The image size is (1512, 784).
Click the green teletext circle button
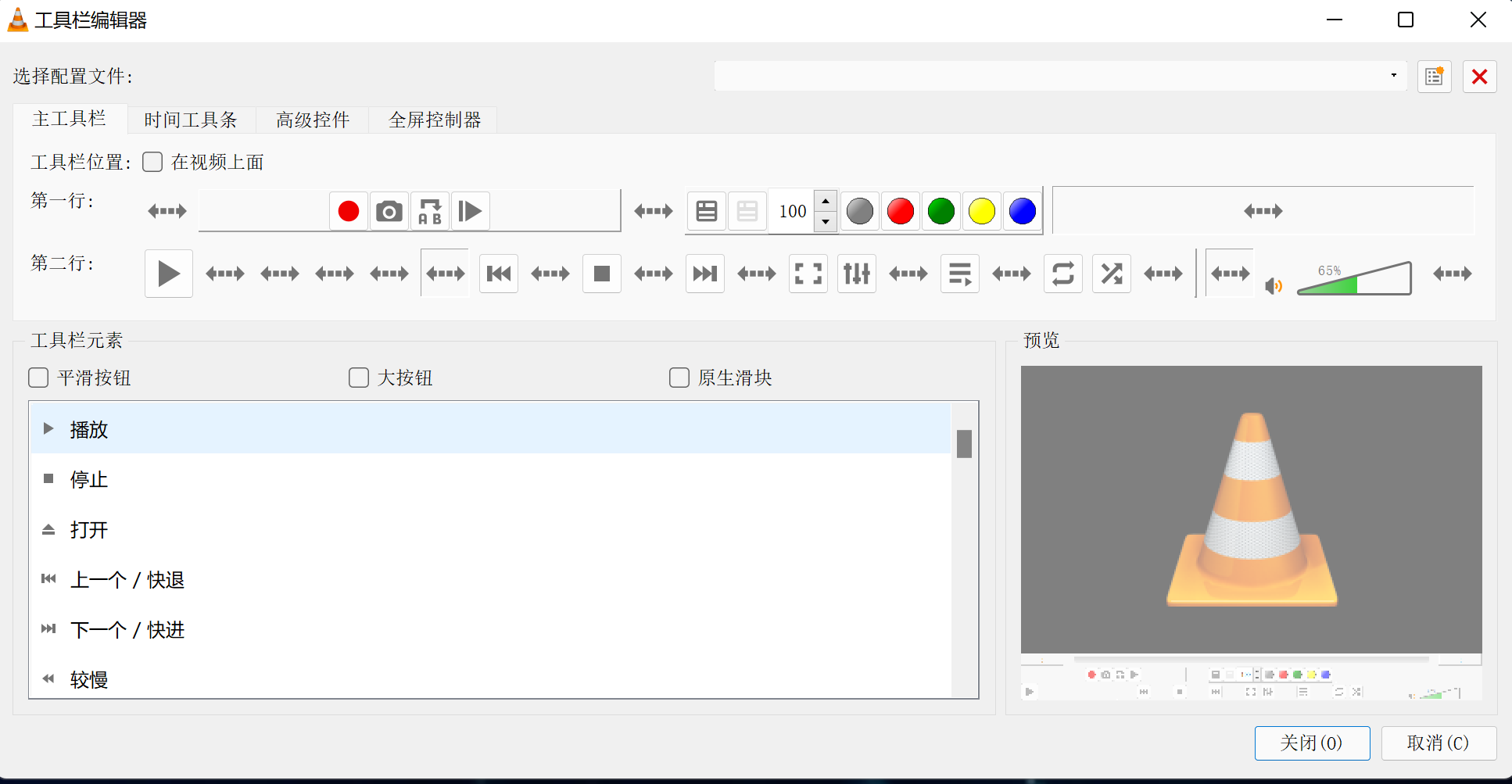click(x=941, y=211)
